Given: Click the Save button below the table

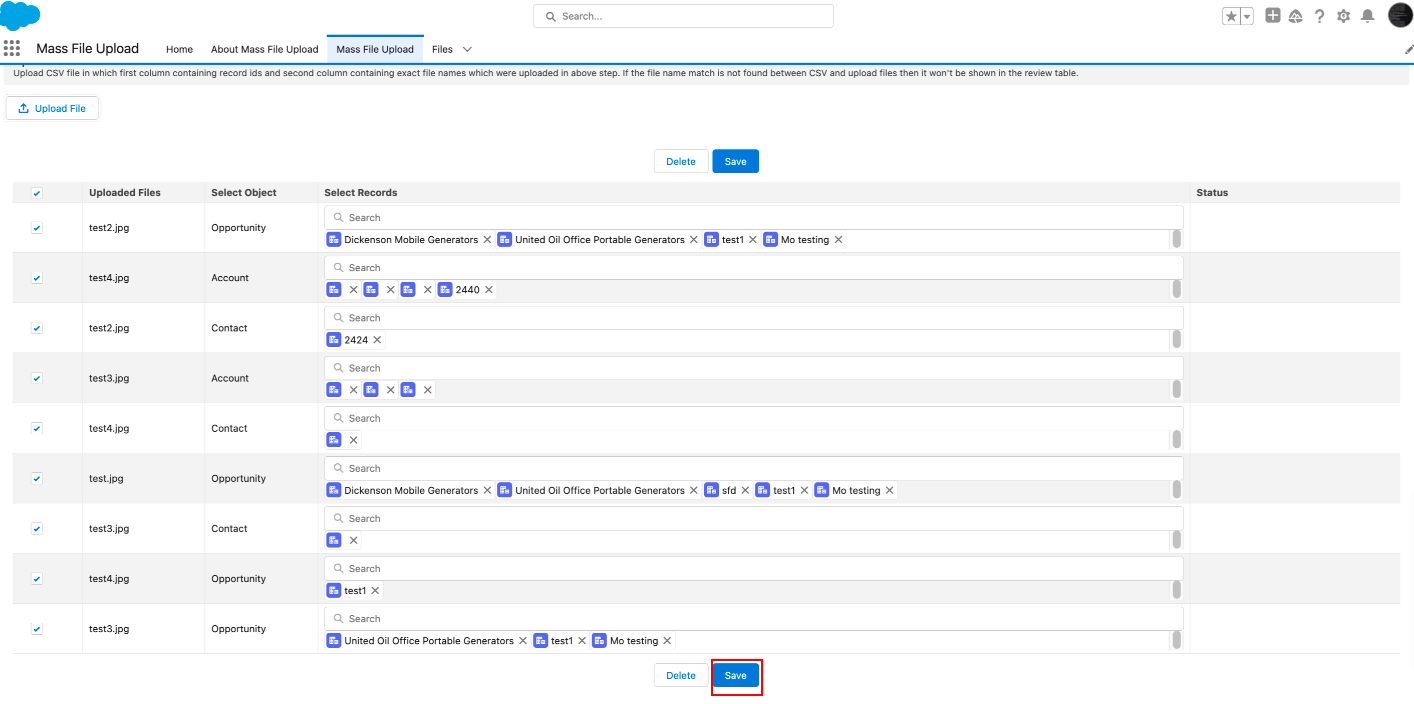Looking at the screenshot, I should pos(735,676).
